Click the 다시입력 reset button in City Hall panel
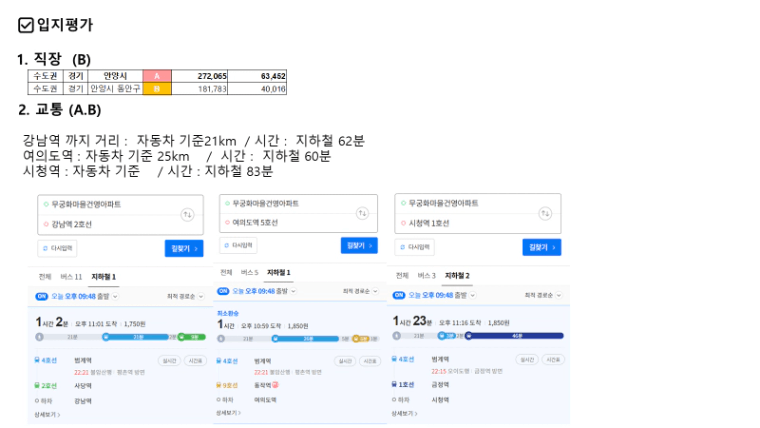Screen dimensions: 760x428 point(414,247)
